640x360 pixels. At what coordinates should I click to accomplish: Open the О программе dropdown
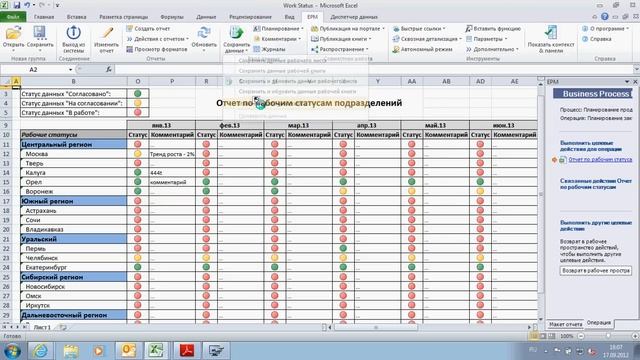pyautogui.click(x=607, y=29)
